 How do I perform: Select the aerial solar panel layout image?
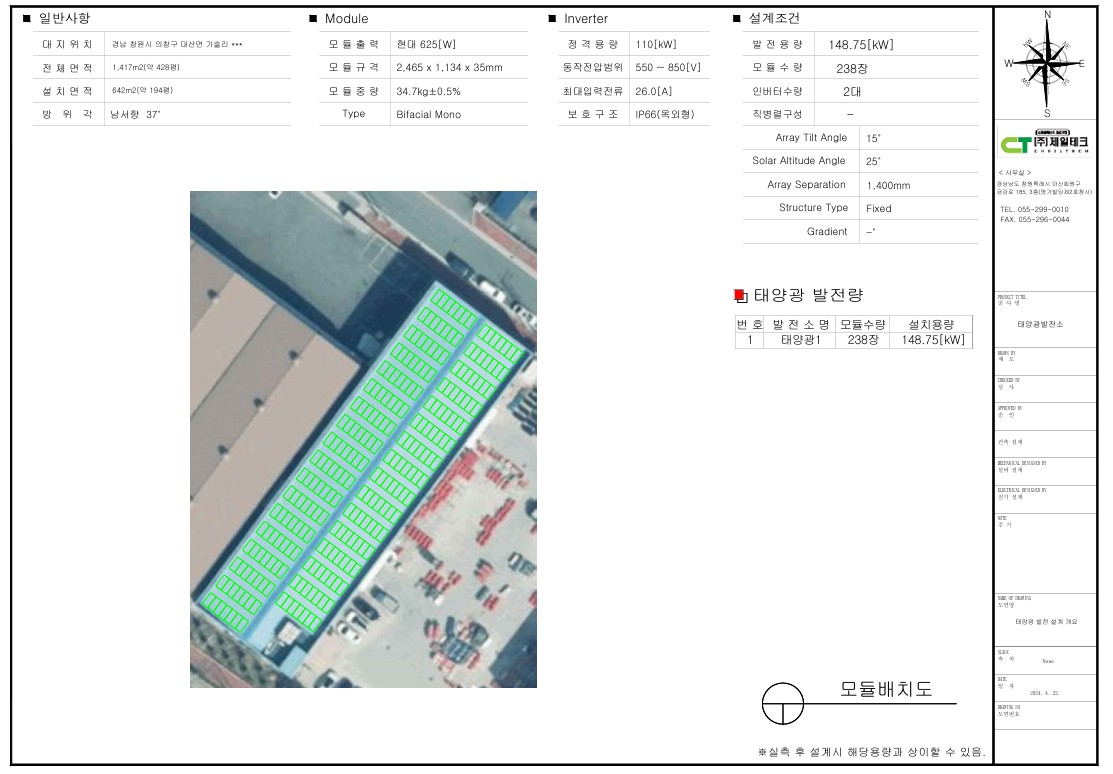(x=363, y=439)
